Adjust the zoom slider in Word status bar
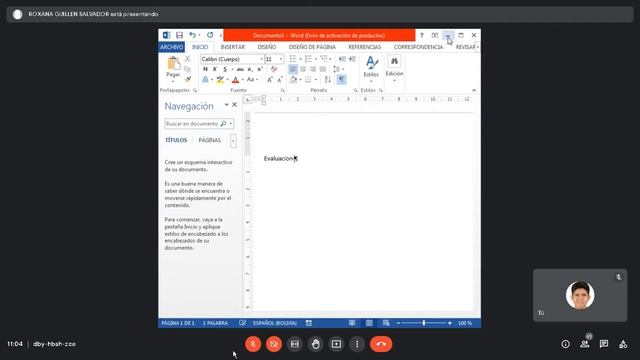Screen dimensions: 640x360 tap(424, 323)
